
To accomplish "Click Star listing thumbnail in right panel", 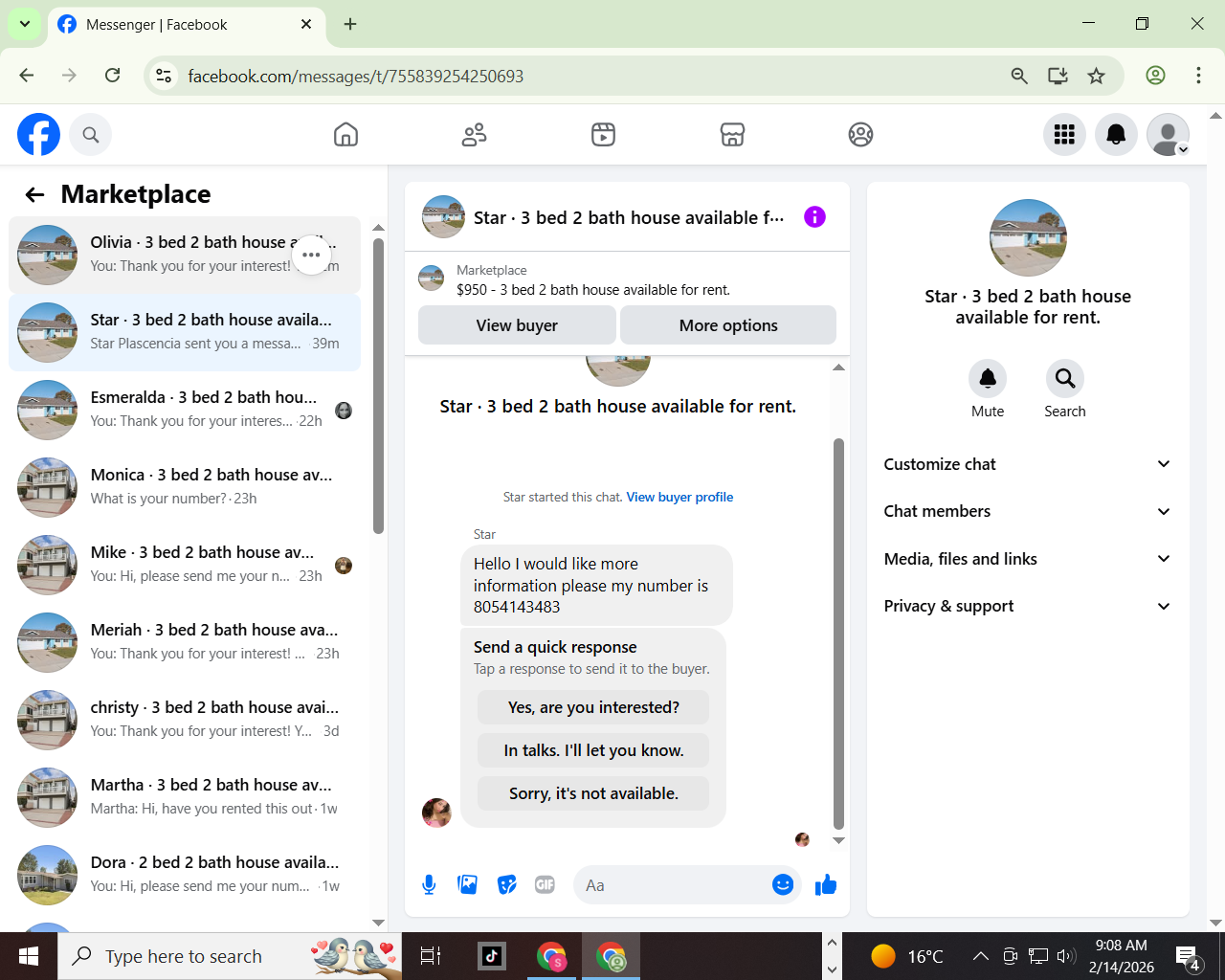I will click(x=1028, y=237).
